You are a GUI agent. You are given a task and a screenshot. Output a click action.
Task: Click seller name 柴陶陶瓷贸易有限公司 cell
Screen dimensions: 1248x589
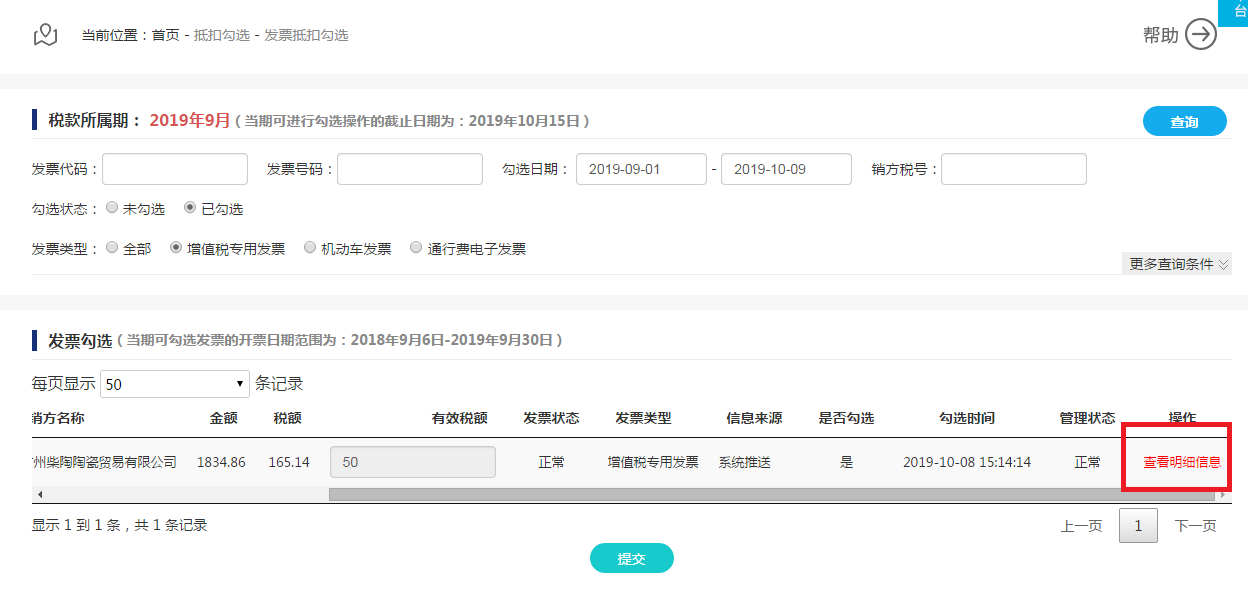[104, 462]
